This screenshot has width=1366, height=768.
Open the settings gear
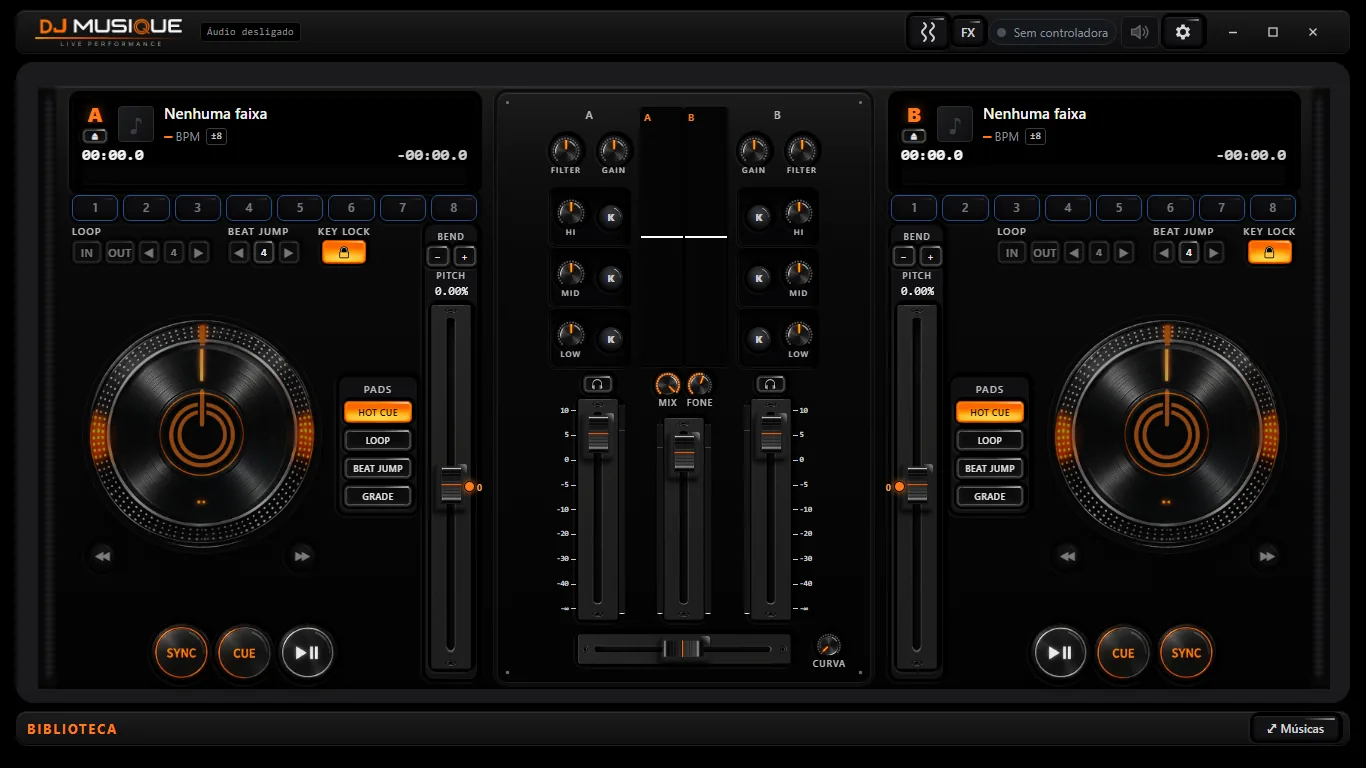click(x=1183, y=32)
